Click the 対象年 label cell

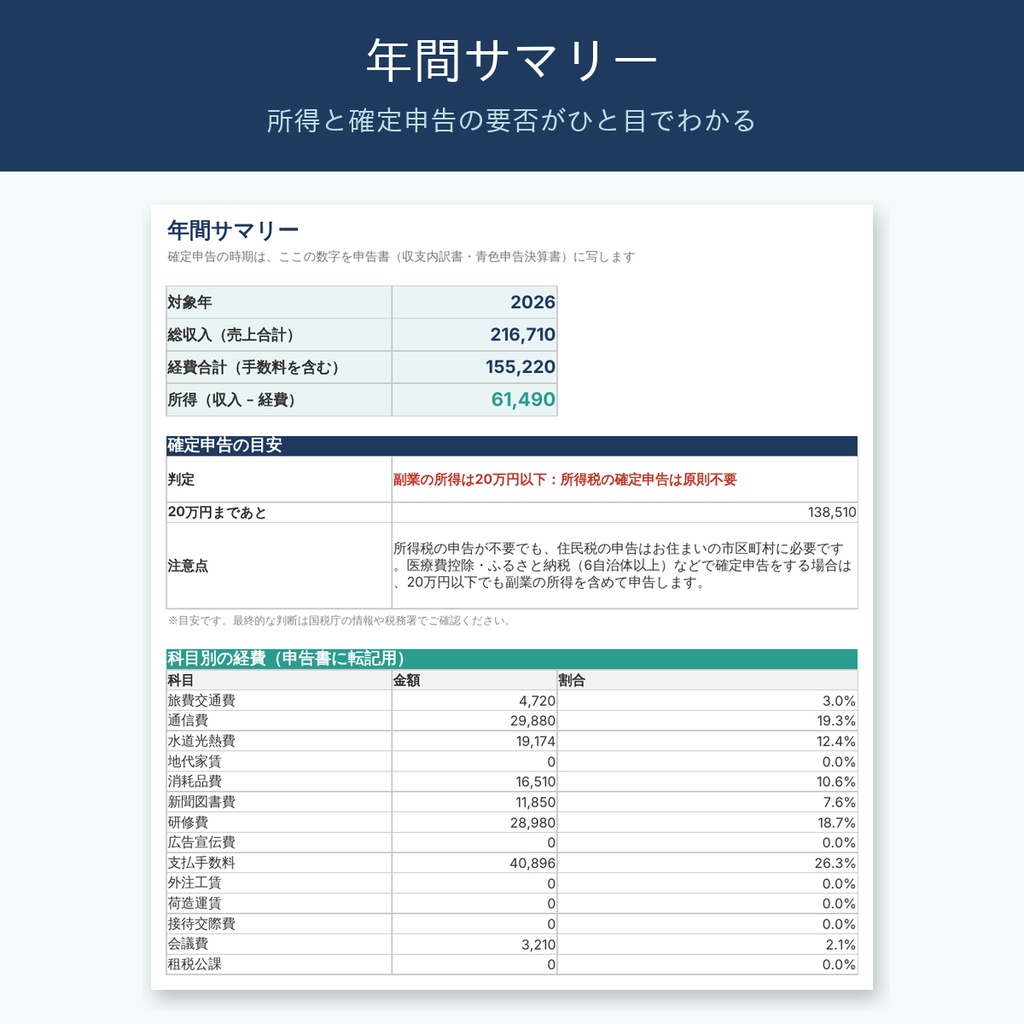point(279,302)
